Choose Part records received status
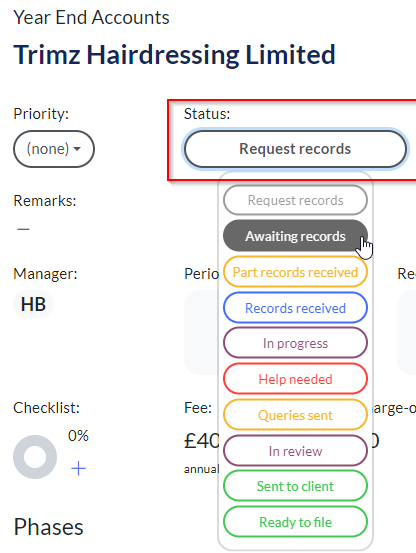This screenshot has height=553, width=416. tap(295, 272)
